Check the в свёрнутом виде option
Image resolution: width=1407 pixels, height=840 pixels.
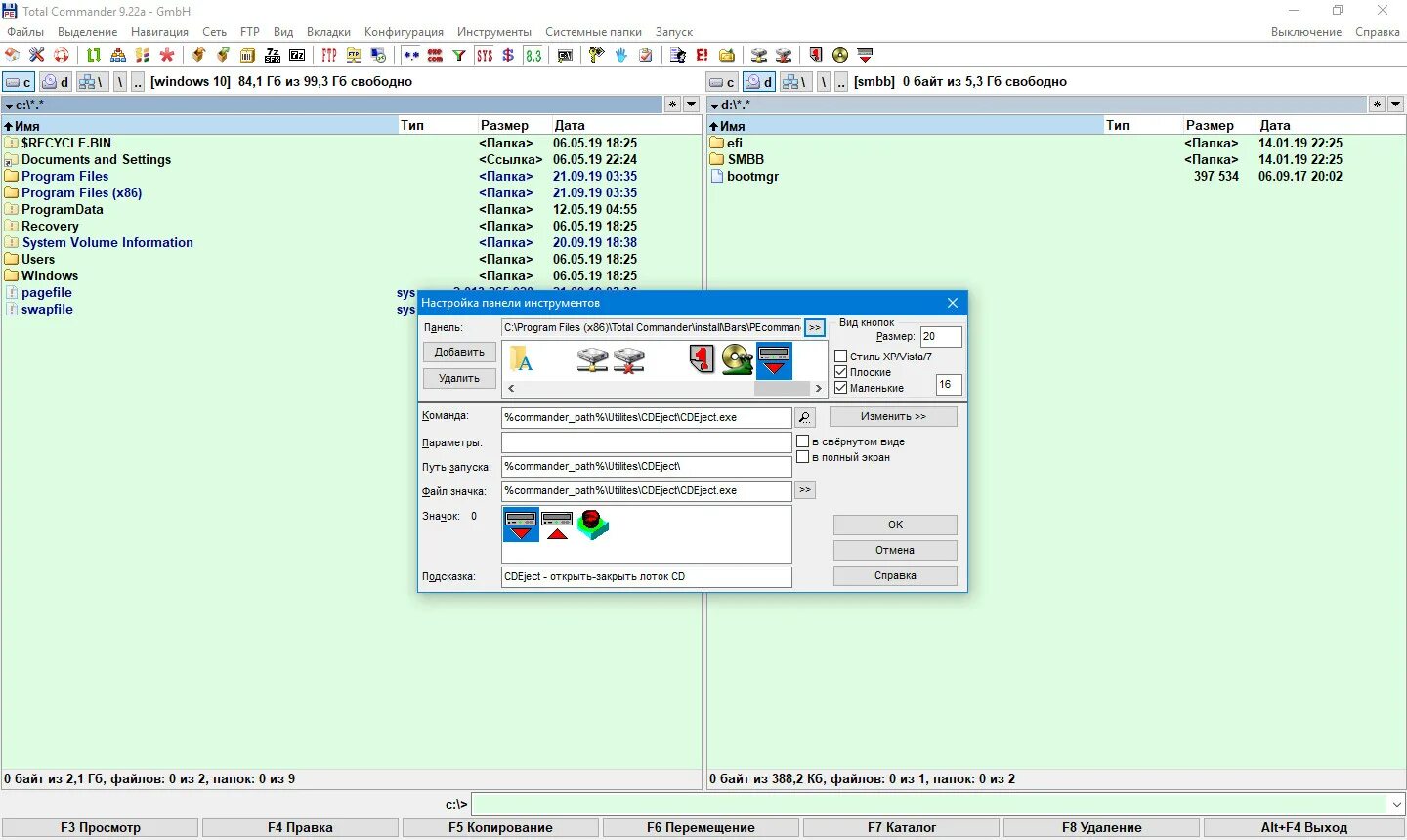click(x=802, y=441)
